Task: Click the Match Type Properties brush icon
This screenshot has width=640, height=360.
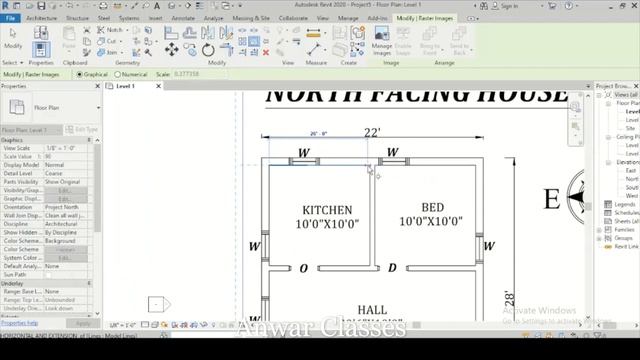Action: pyautogui.click(x=87, y=52)
